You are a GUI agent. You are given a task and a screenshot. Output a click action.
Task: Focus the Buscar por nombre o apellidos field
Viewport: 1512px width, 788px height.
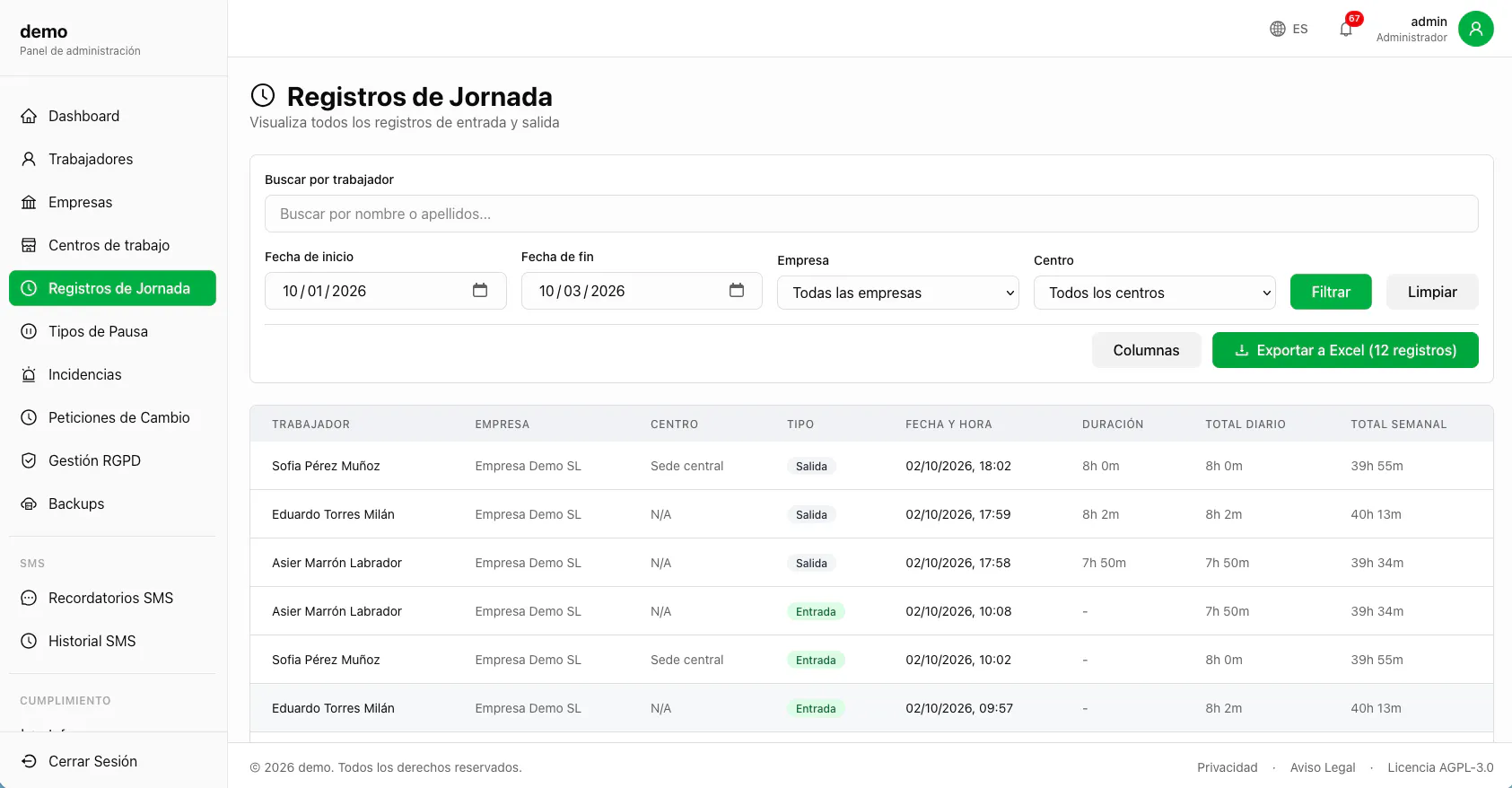tap(871, 214)
